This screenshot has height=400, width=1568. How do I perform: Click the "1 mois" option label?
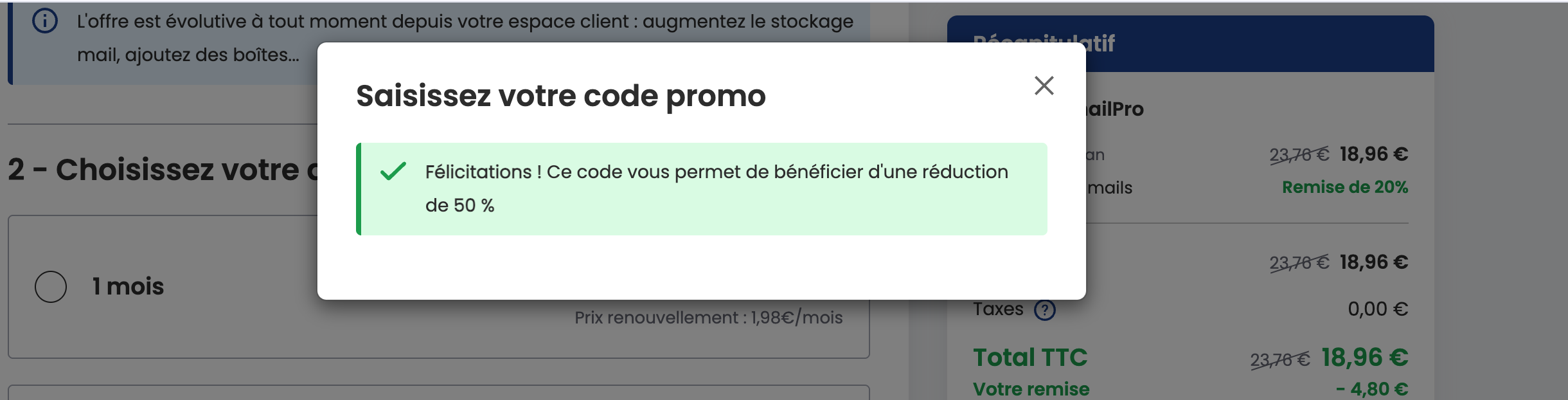[128, 287]
